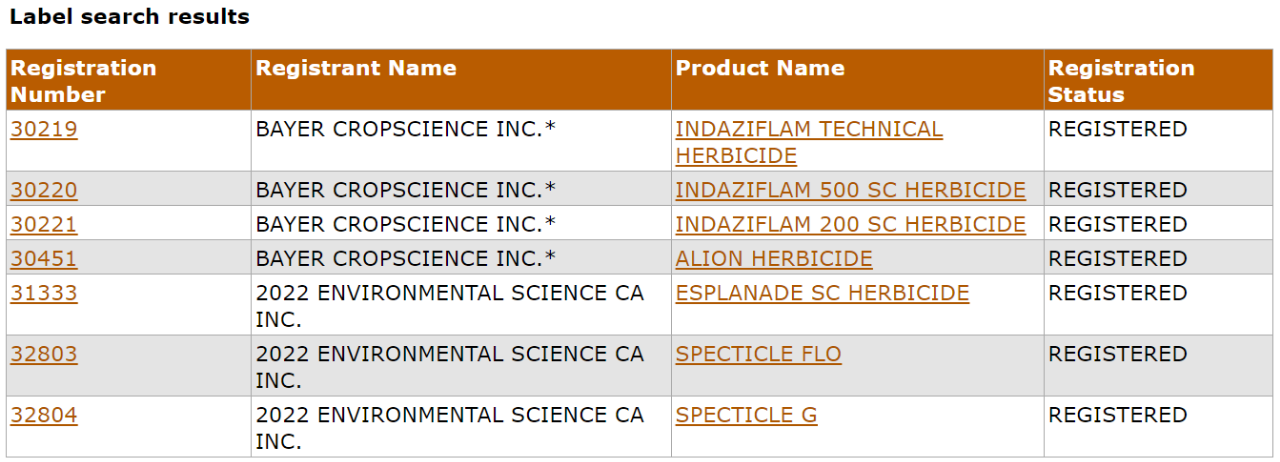Open registration number 31333 link

point(44,293)
